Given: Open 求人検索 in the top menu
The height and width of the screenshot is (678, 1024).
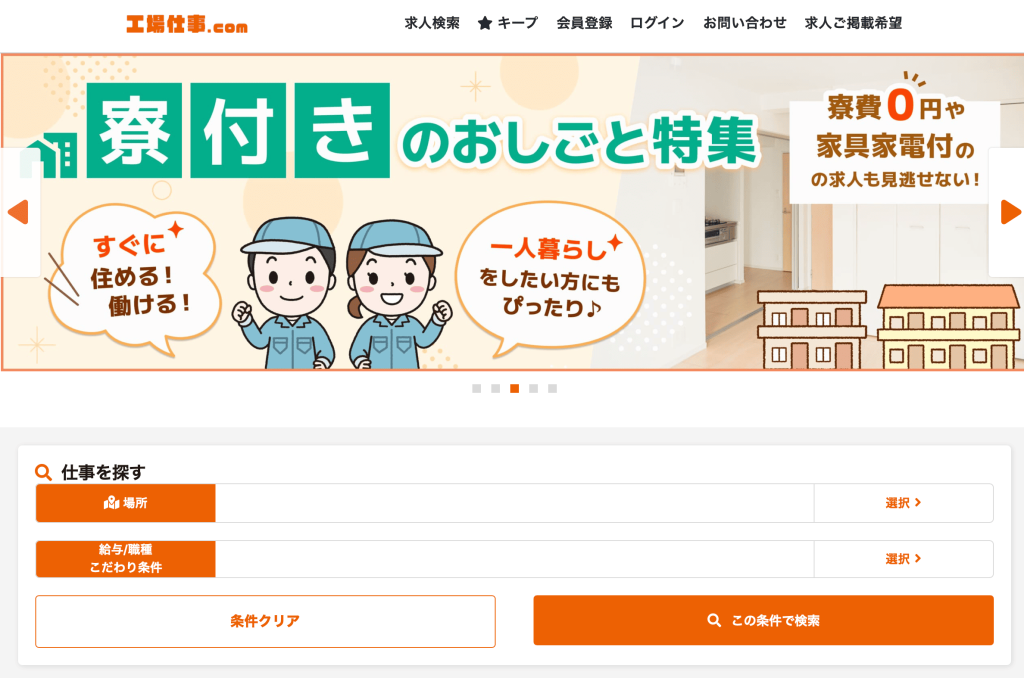Looking at the screenshot, I should 432,23.
